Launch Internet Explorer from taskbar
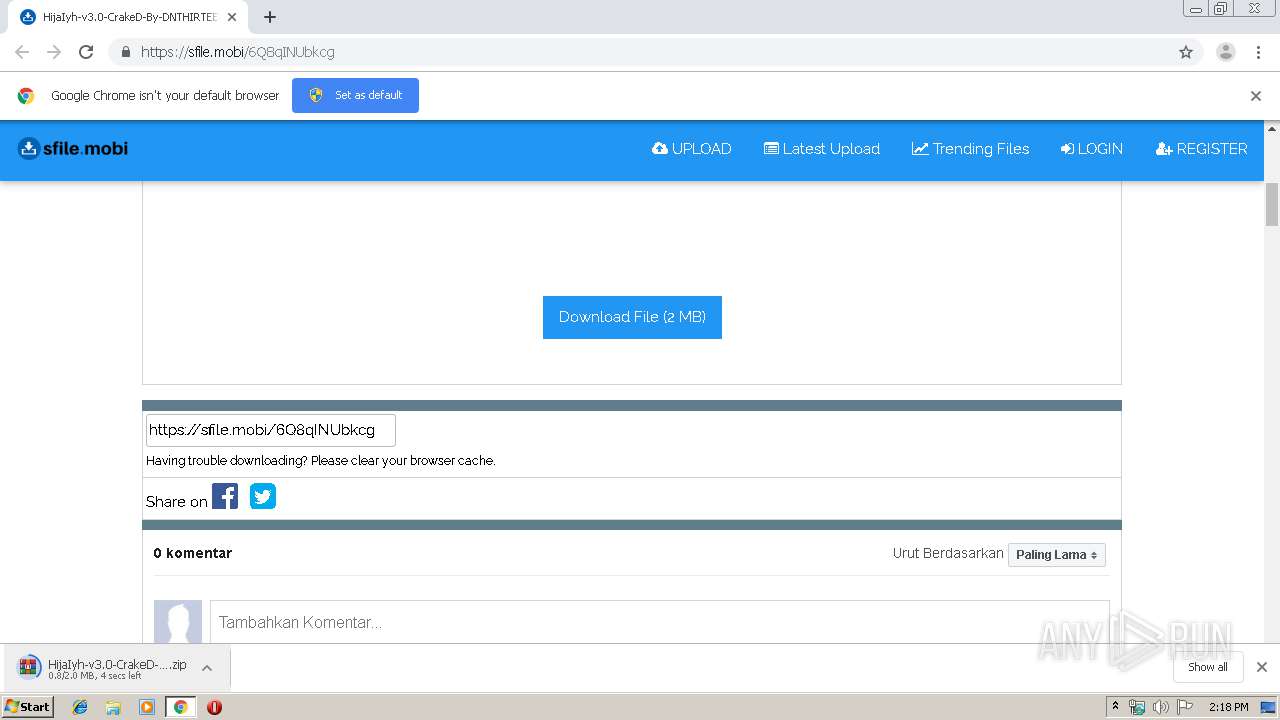 (80, 707)
